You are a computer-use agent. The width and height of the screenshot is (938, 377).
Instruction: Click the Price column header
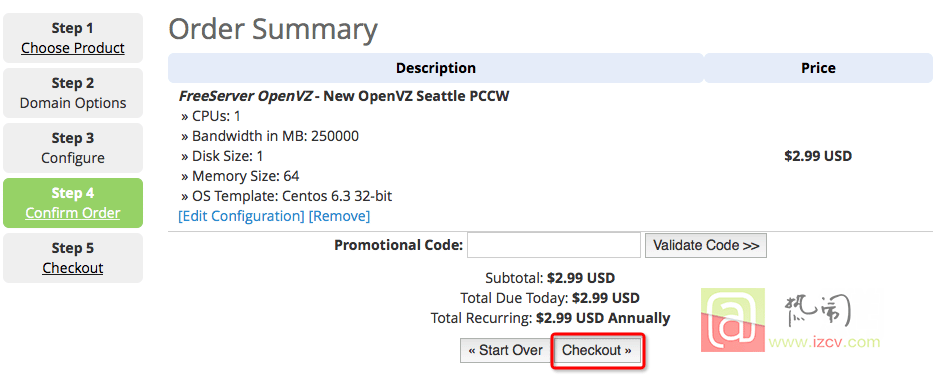[818, 68]
